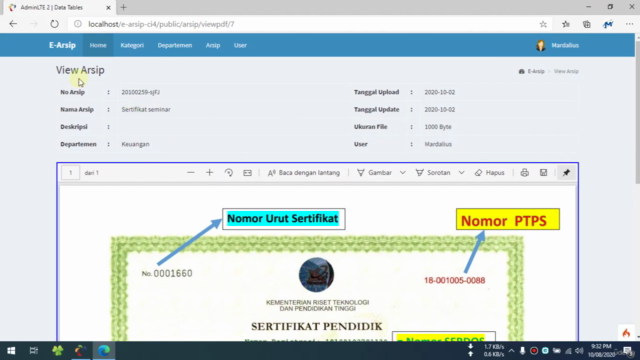
Task: Expand Sorotan highlight options arrow
Action: (461, 173)
